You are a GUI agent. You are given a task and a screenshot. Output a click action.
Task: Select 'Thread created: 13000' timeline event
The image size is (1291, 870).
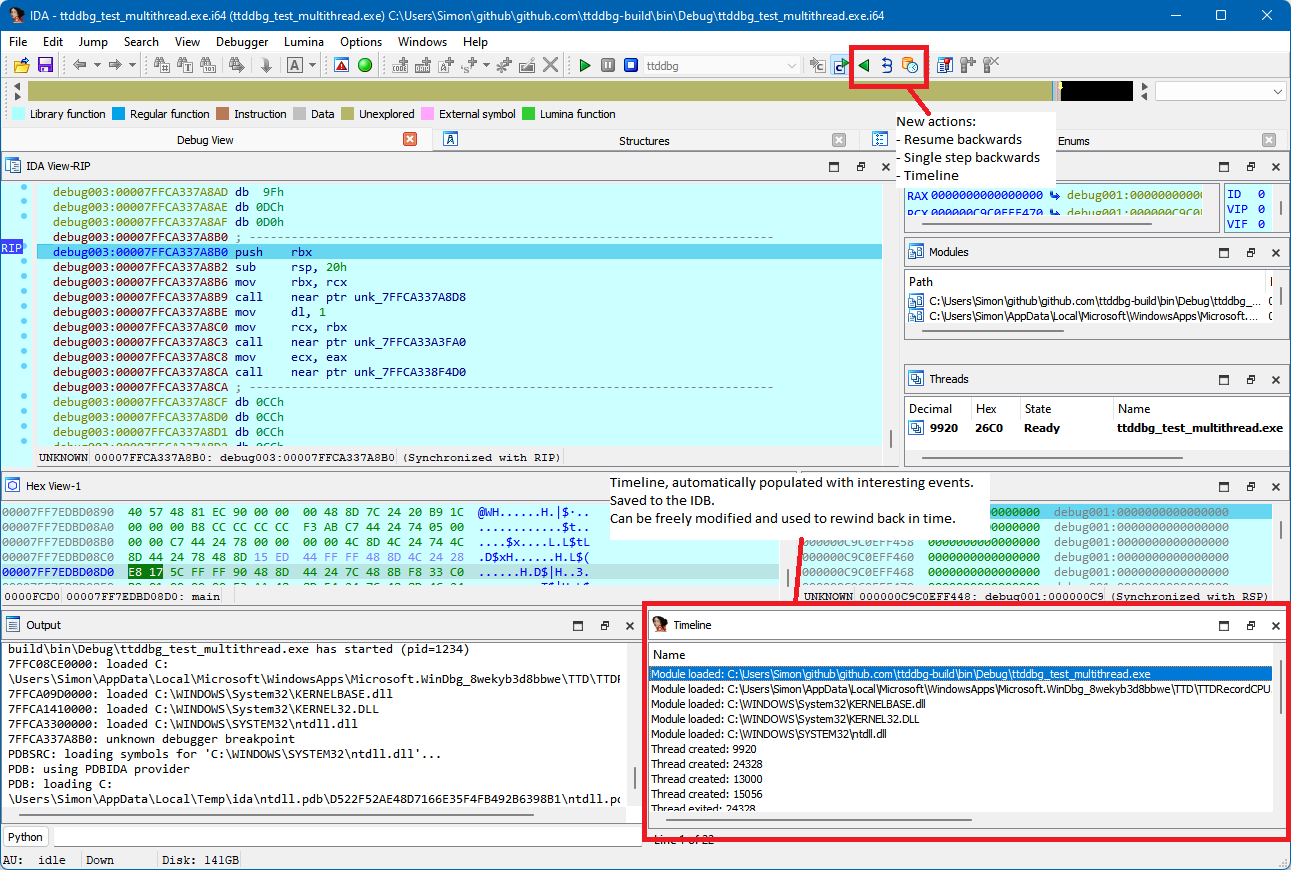click(706, 779)
